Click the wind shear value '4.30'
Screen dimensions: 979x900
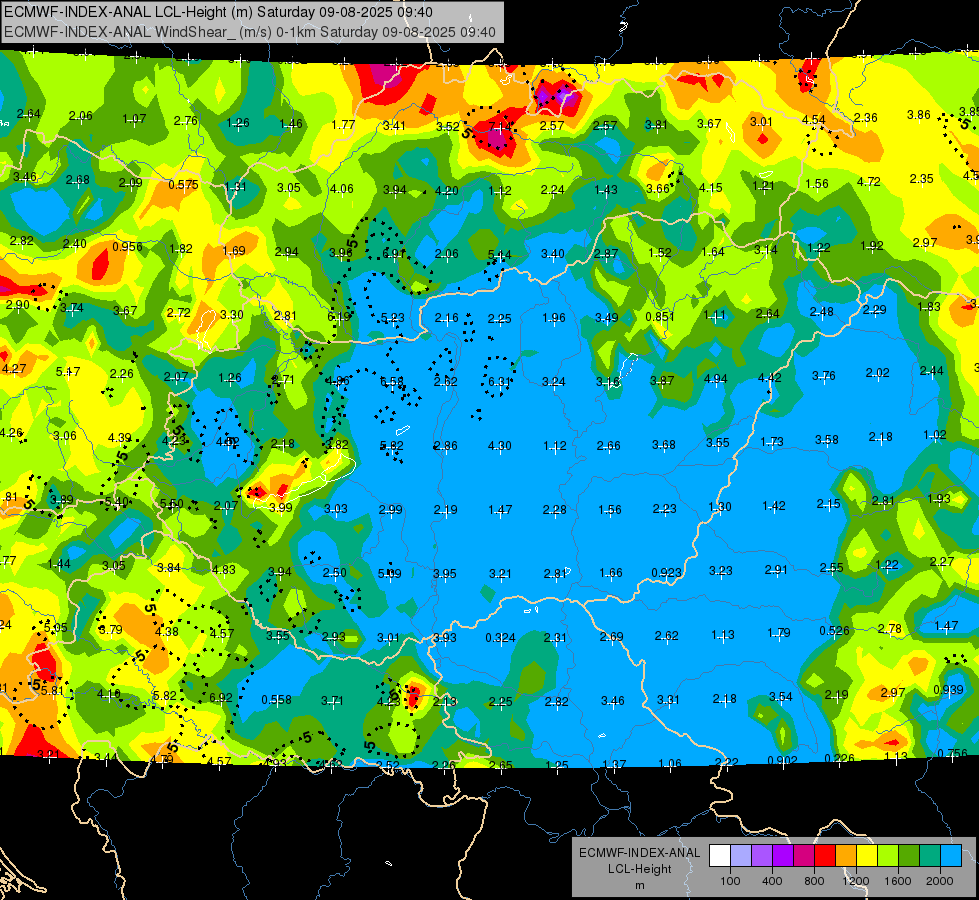pyautogui.click(x=499, y=445)
